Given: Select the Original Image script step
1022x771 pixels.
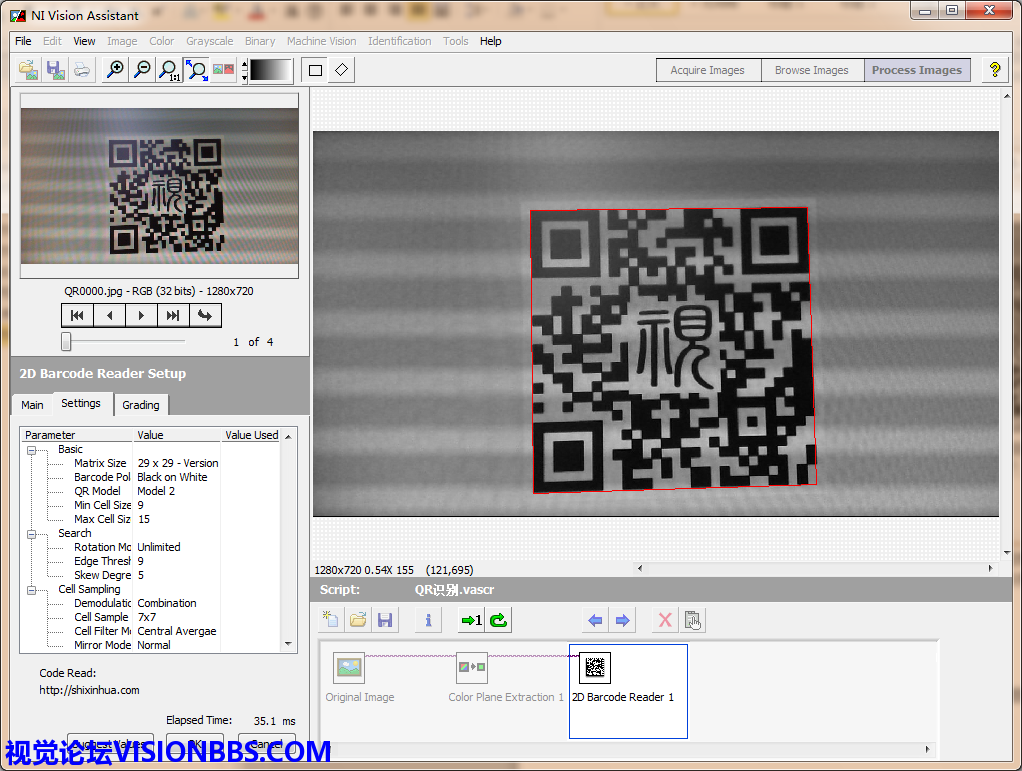Looking at the screenshot, I should pyautogui.click(x=350, y=669).
